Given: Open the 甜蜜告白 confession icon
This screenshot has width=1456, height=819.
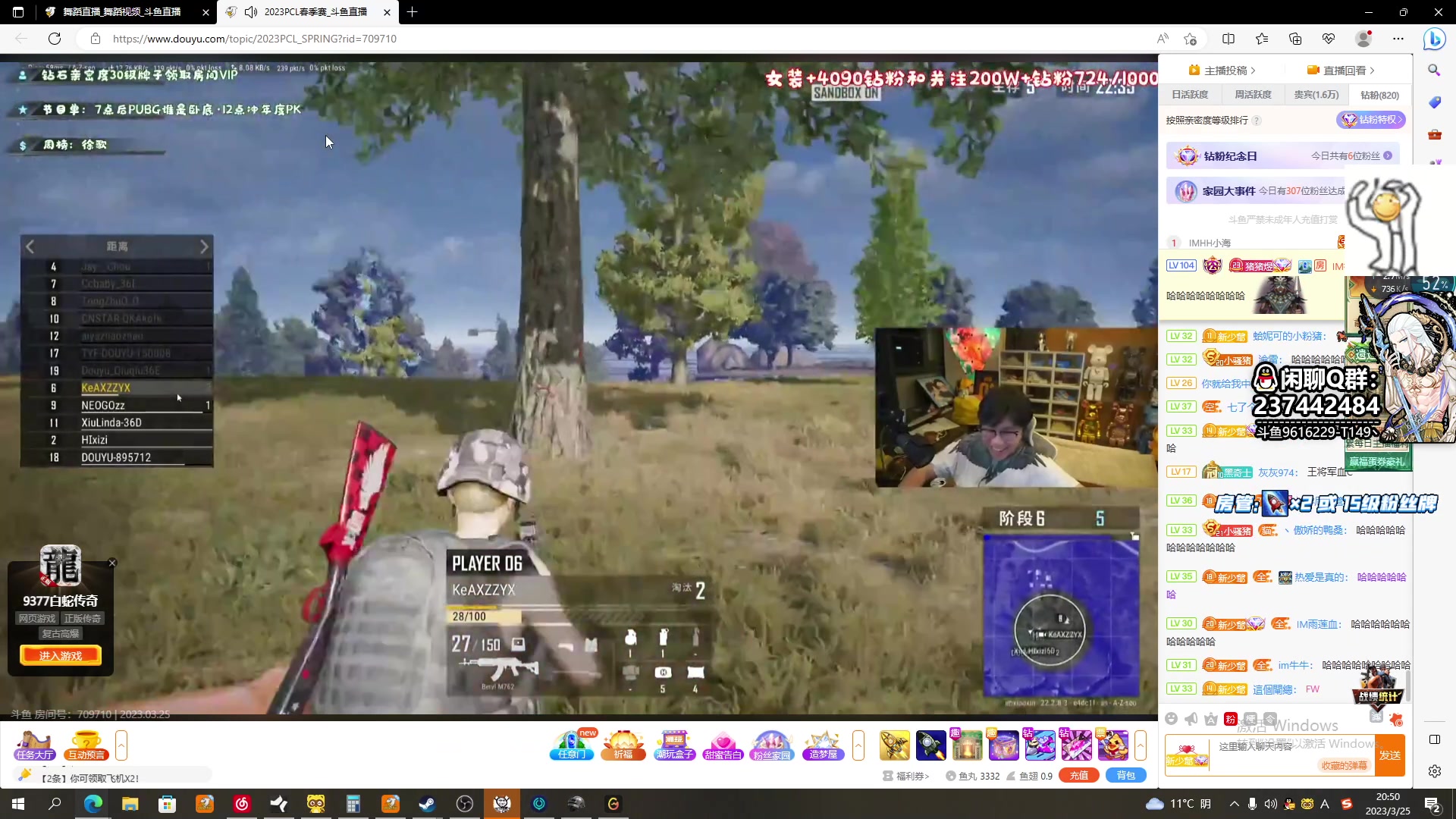Looking at the screenshot, I should [x=723, y=745].
